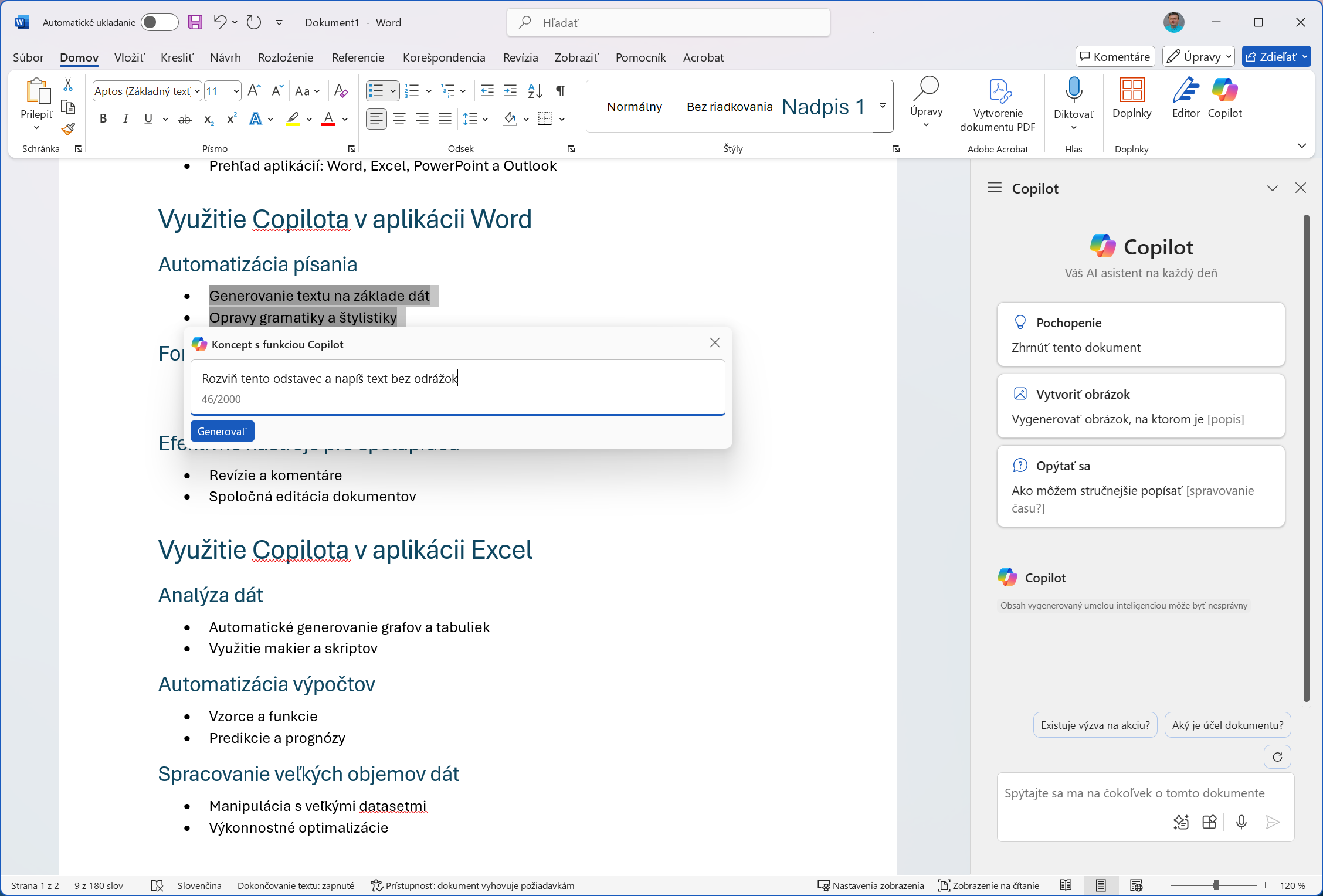Screen dimensions: 1323x896
Task: Click the Copilot ribbon icon
Action: point(1224,91)
